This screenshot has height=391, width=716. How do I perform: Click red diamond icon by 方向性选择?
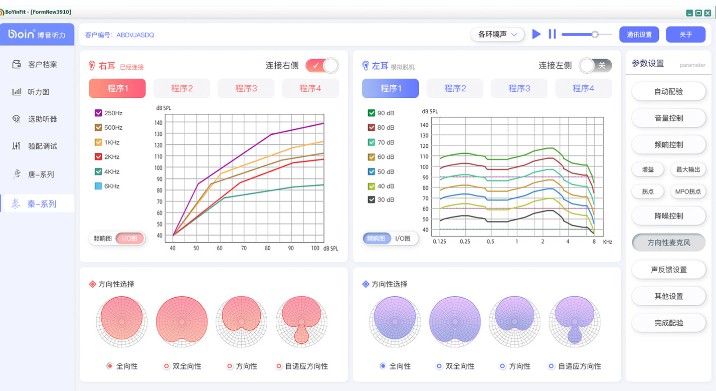click(92, 284)
